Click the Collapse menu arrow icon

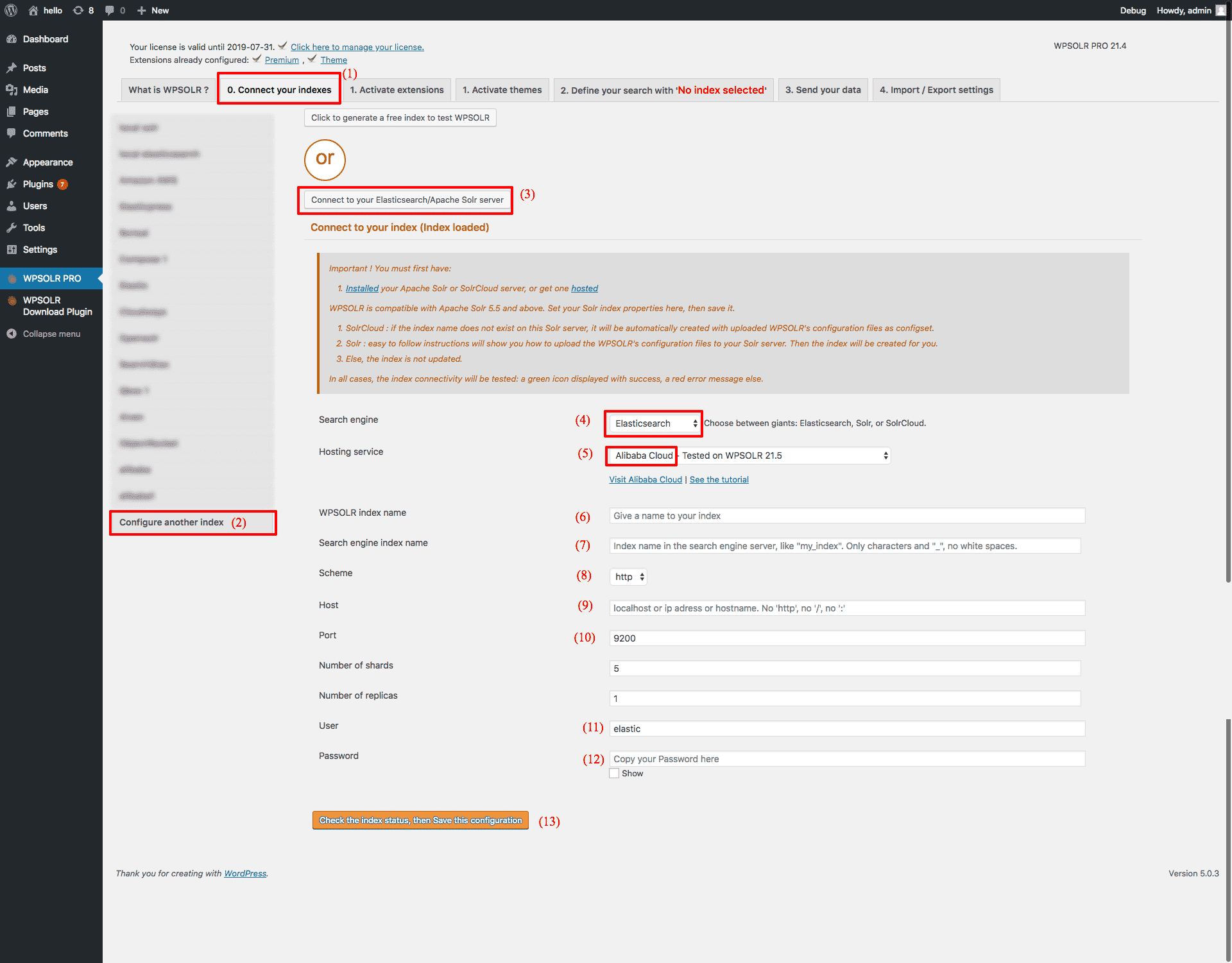click(x=12, y=334)
